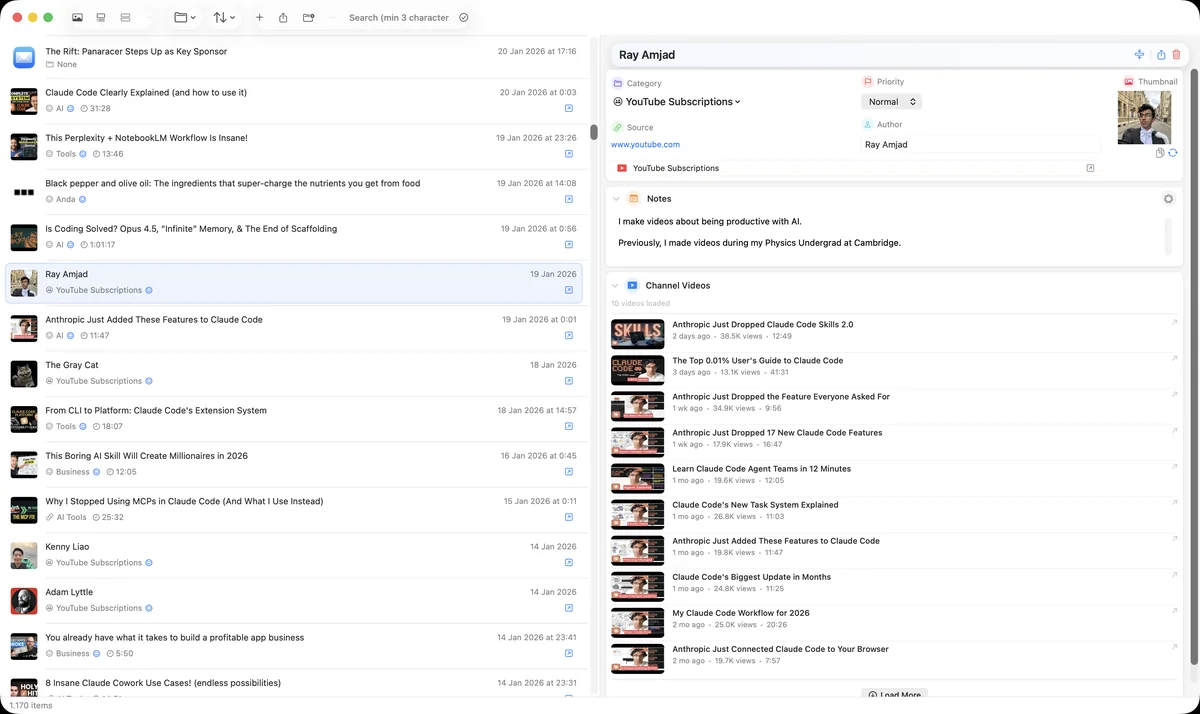Screen dimensions: 1200x714
Task: Switch to the compact list layout icon
Action: 101,18
